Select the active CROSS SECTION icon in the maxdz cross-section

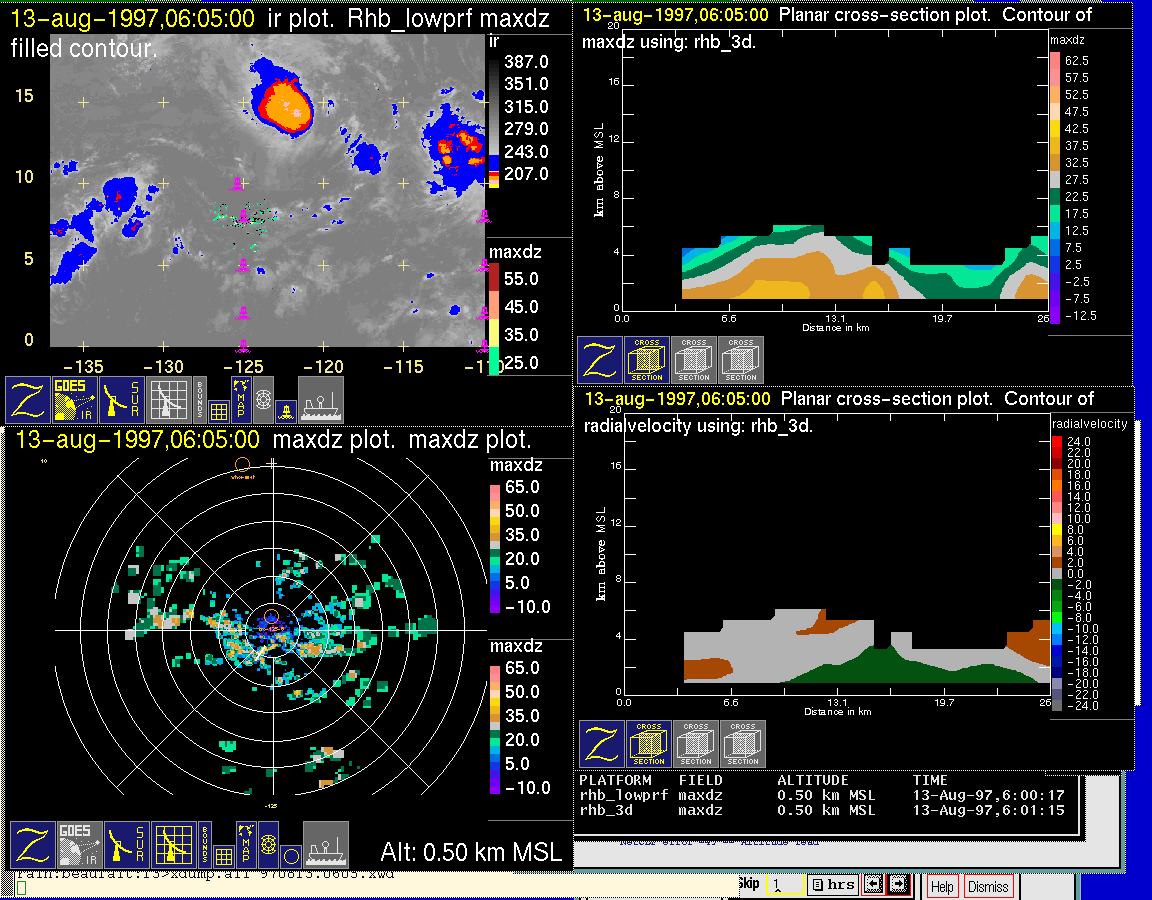click(647, 360)
